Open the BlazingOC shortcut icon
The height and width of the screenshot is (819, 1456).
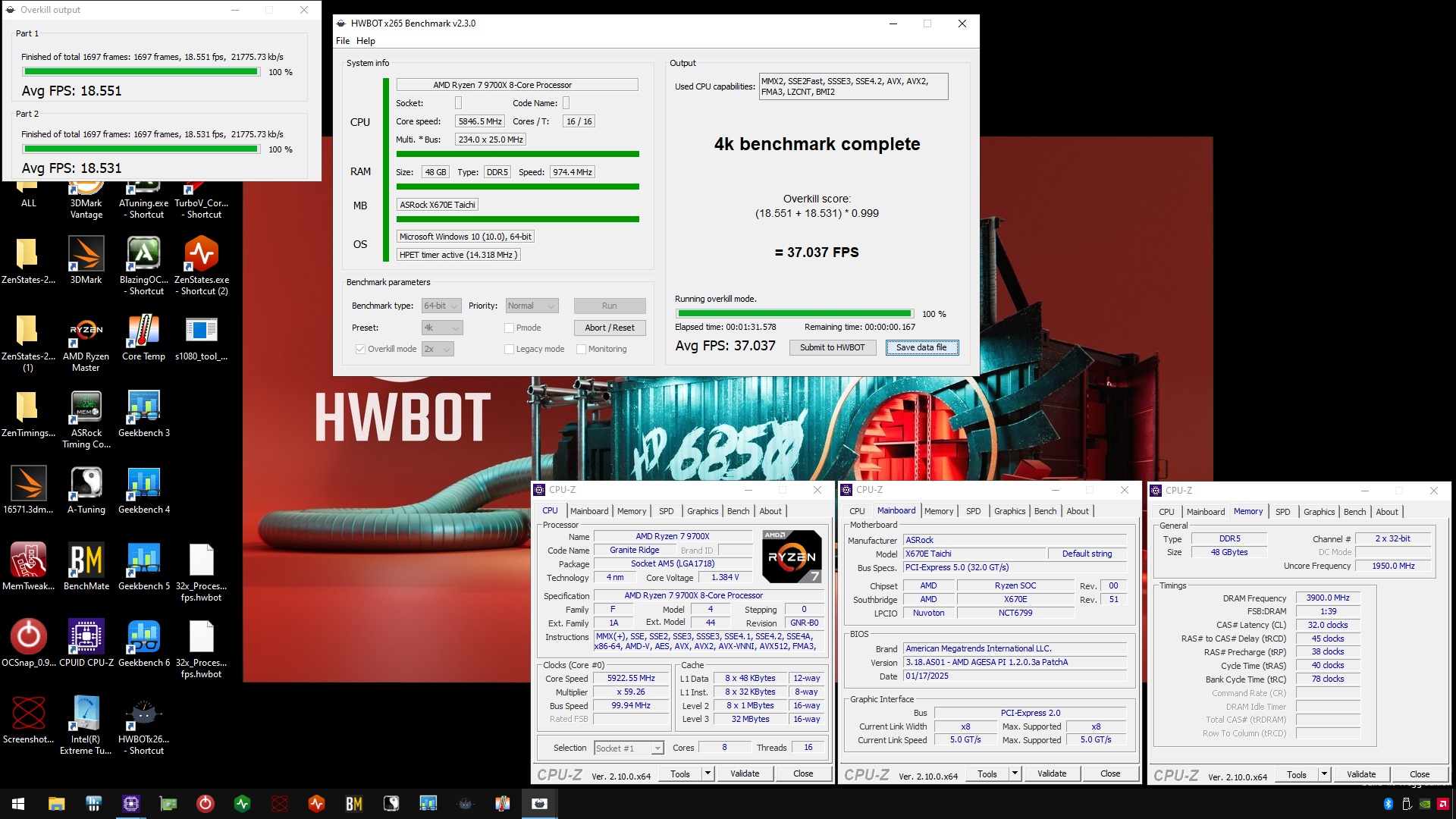coord(144,265)
